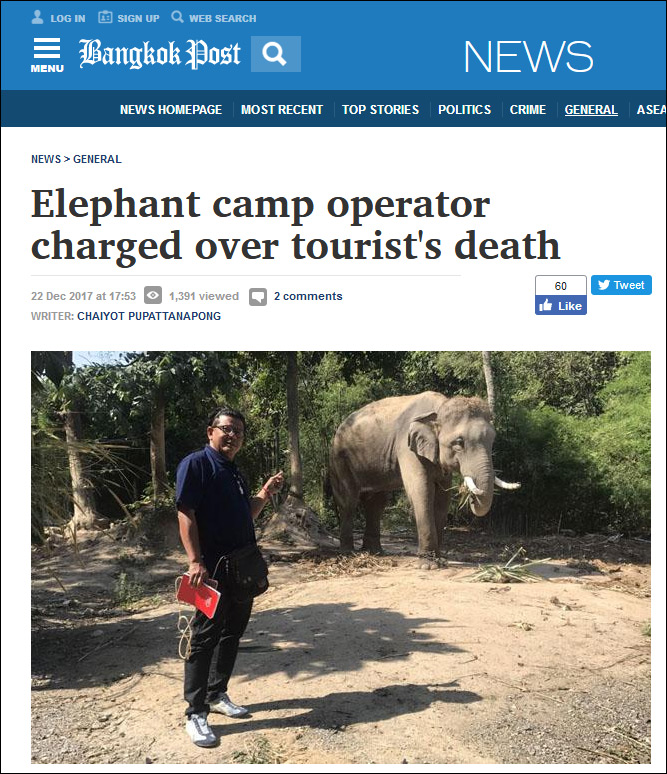The image size is (667, 774).
Task: Go to NEWS HOMEPAGE tab
Action: (x=171, y=110)
